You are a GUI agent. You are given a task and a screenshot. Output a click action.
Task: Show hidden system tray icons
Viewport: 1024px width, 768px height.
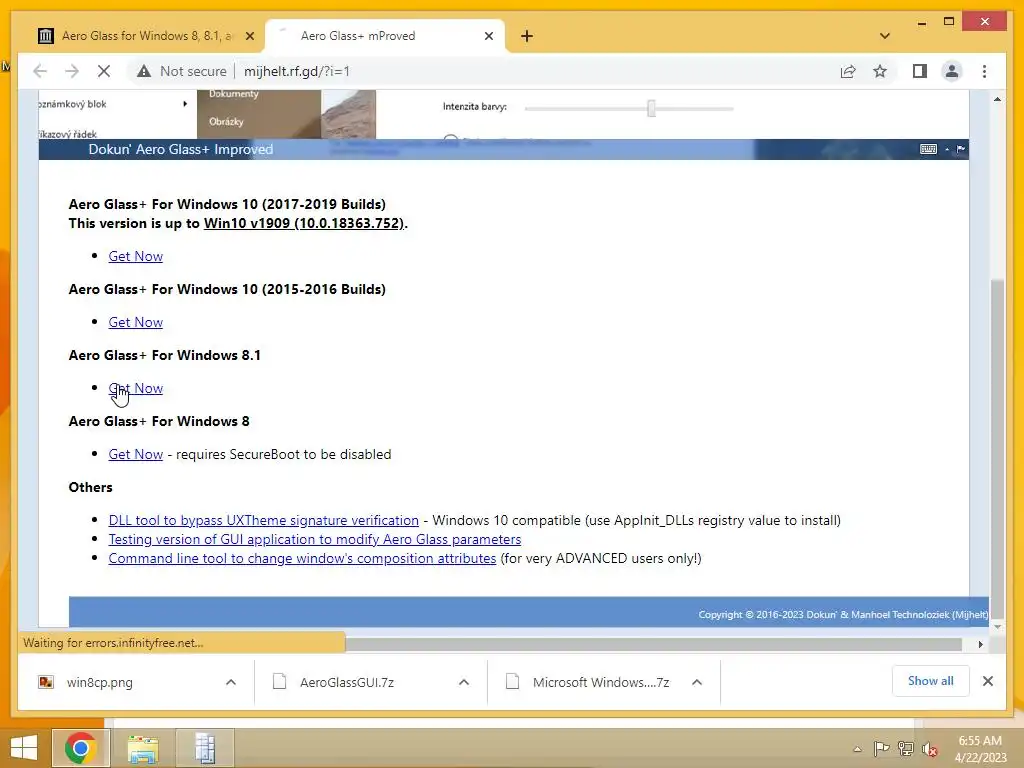click(857, 749)
